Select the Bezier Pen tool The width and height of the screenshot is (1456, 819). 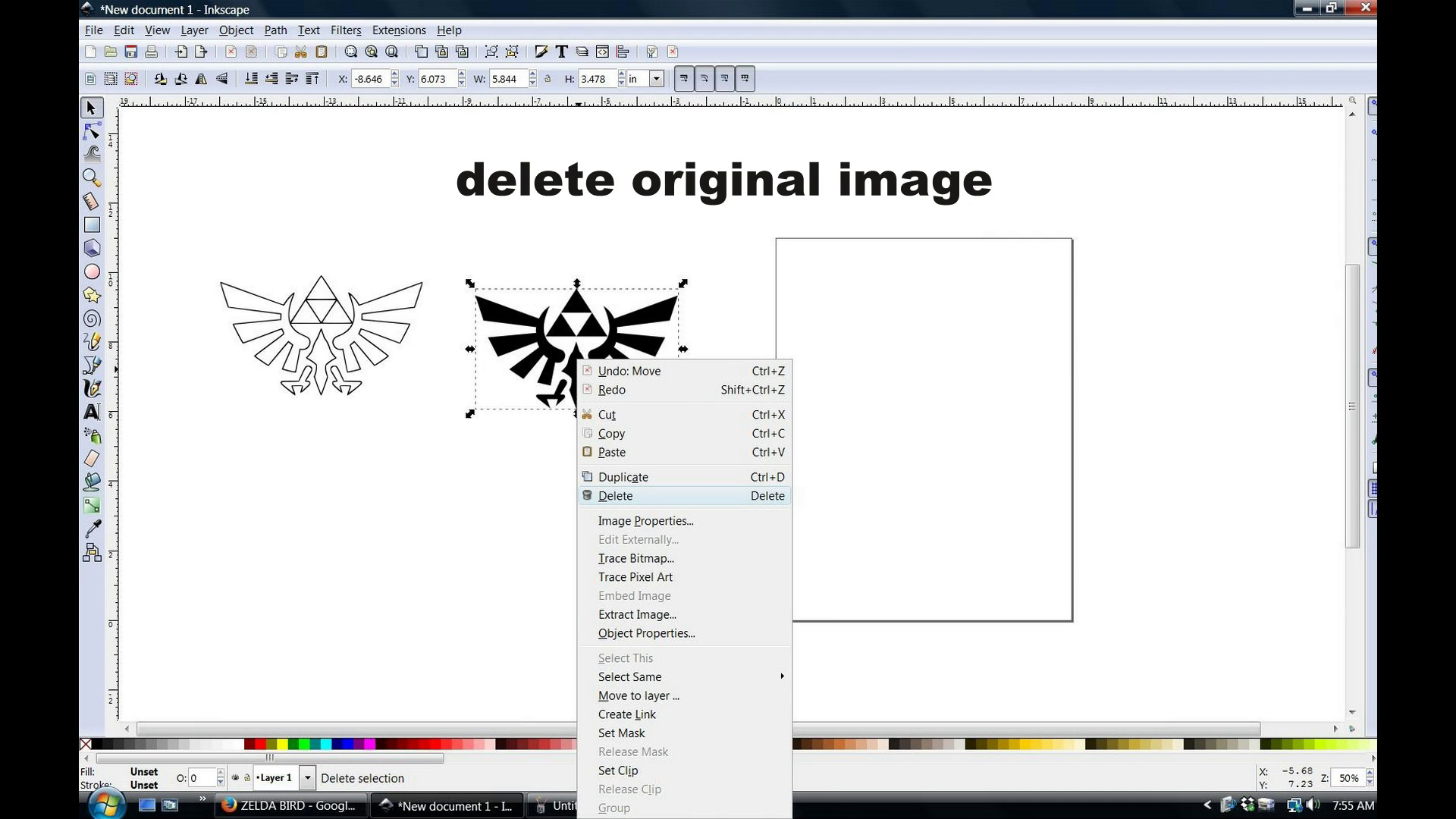[x=92, y=366]
